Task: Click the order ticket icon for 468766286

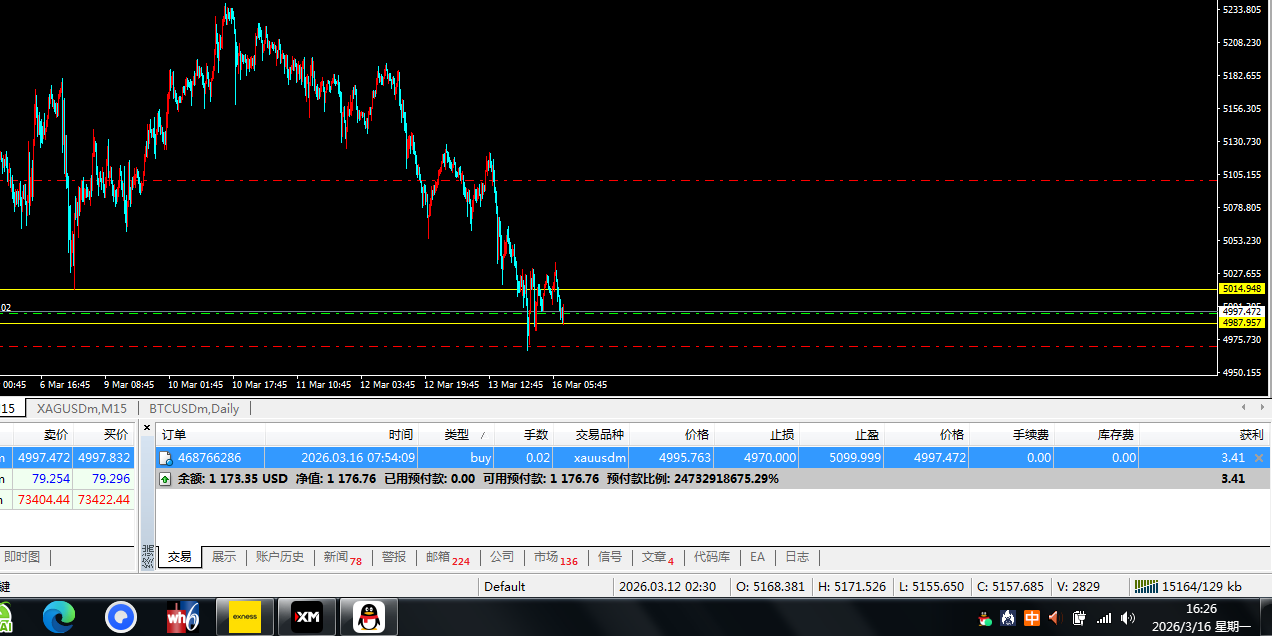Action: pyautogui.click(x=165, y=458)
